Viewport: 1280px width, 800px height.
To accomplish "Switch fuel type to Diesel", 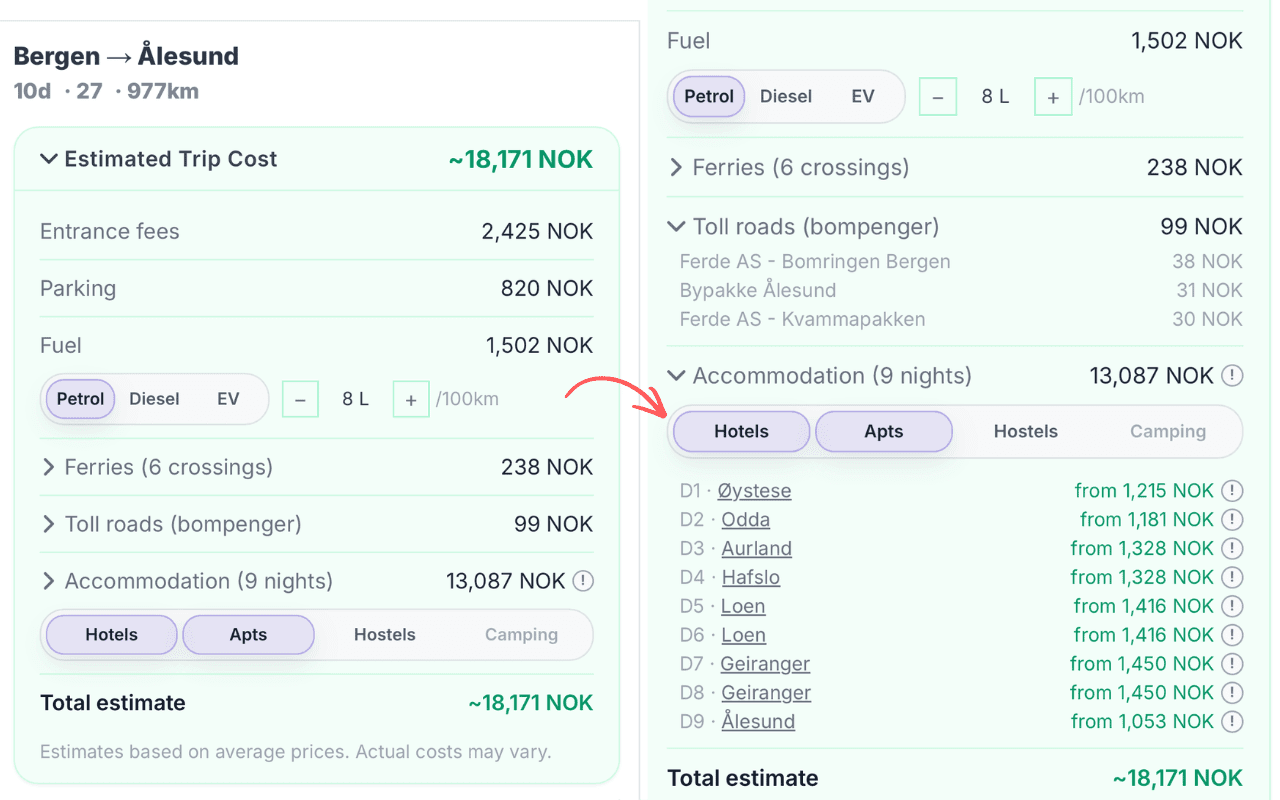I will 154,399.
